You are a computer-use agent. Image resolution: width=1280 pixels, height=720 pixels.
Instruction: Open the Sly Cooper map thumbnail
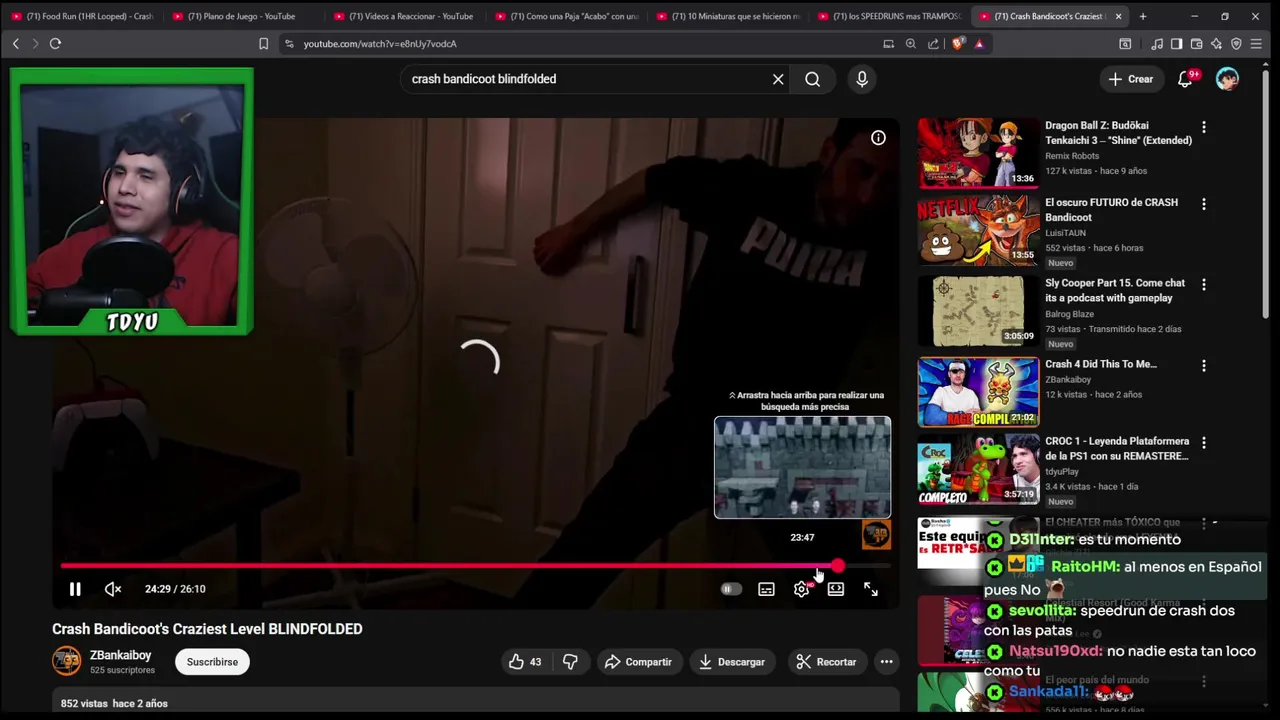click(x=978, y=311)
